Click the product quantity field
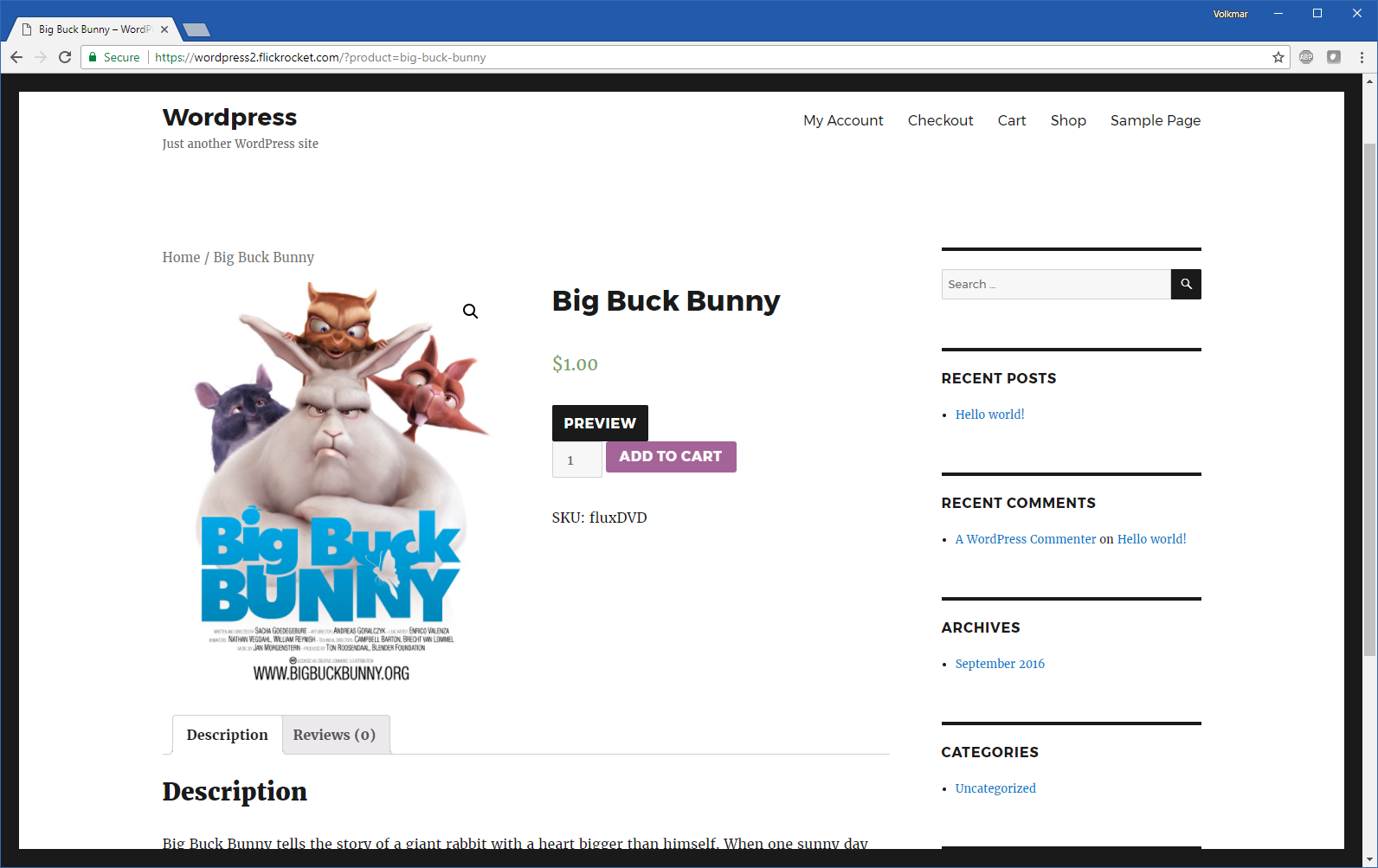Screen dimensions: 1378x868 pos(576,460)
